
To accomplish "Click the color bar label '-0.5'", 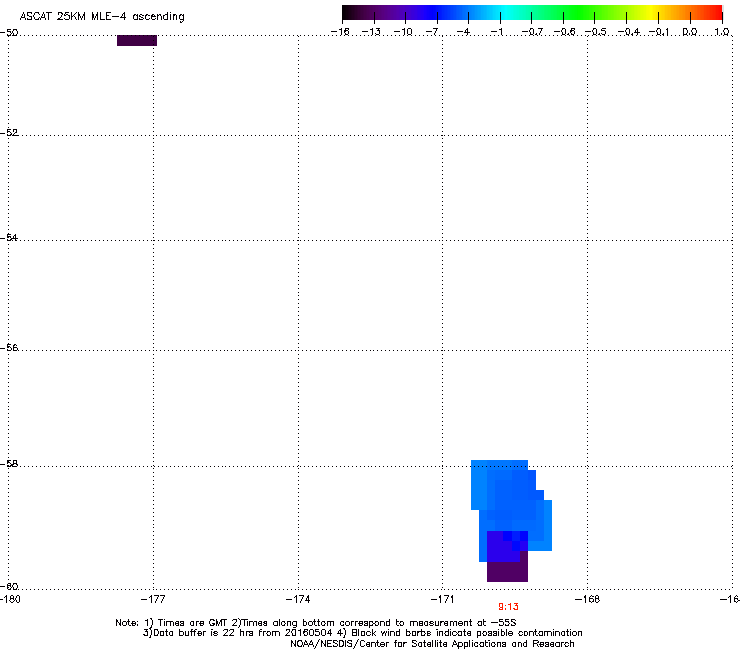I will 596,32.
